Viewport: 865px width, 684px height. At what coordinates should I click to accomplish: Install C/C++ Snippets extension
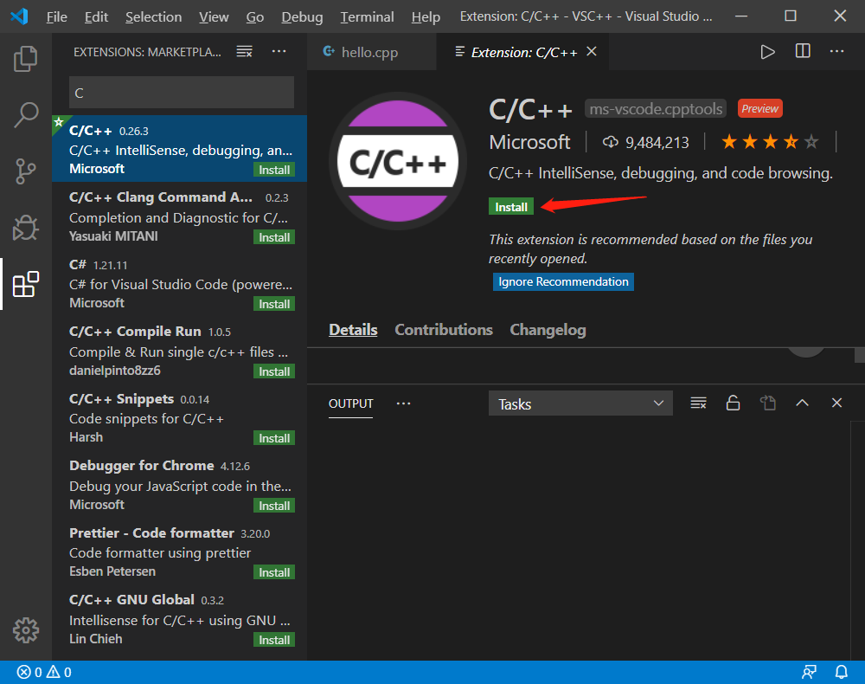click(274, 438)
